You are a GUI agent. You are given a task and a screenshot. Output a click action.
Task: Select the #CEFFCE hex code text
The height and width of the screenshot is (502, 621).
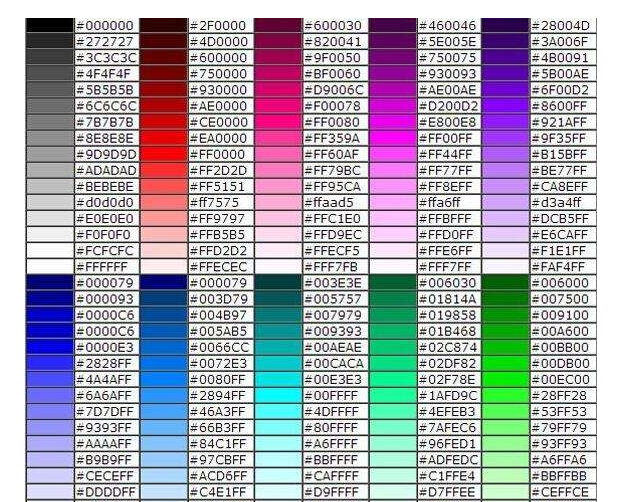560,492
